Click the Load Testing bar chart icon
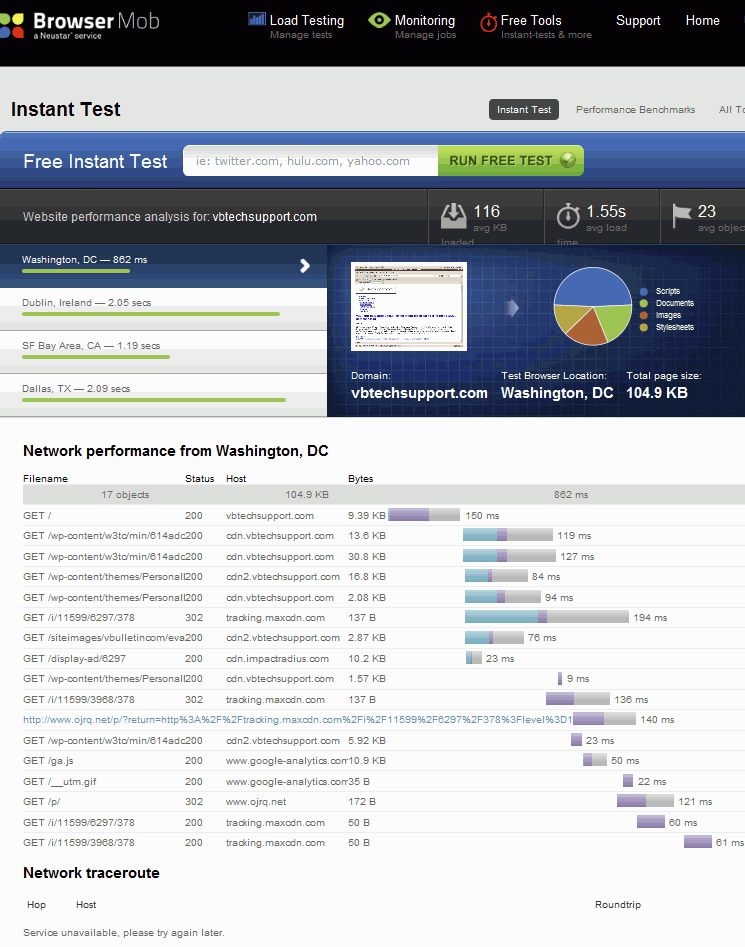The image size is (745, 947). pos(257,19)
